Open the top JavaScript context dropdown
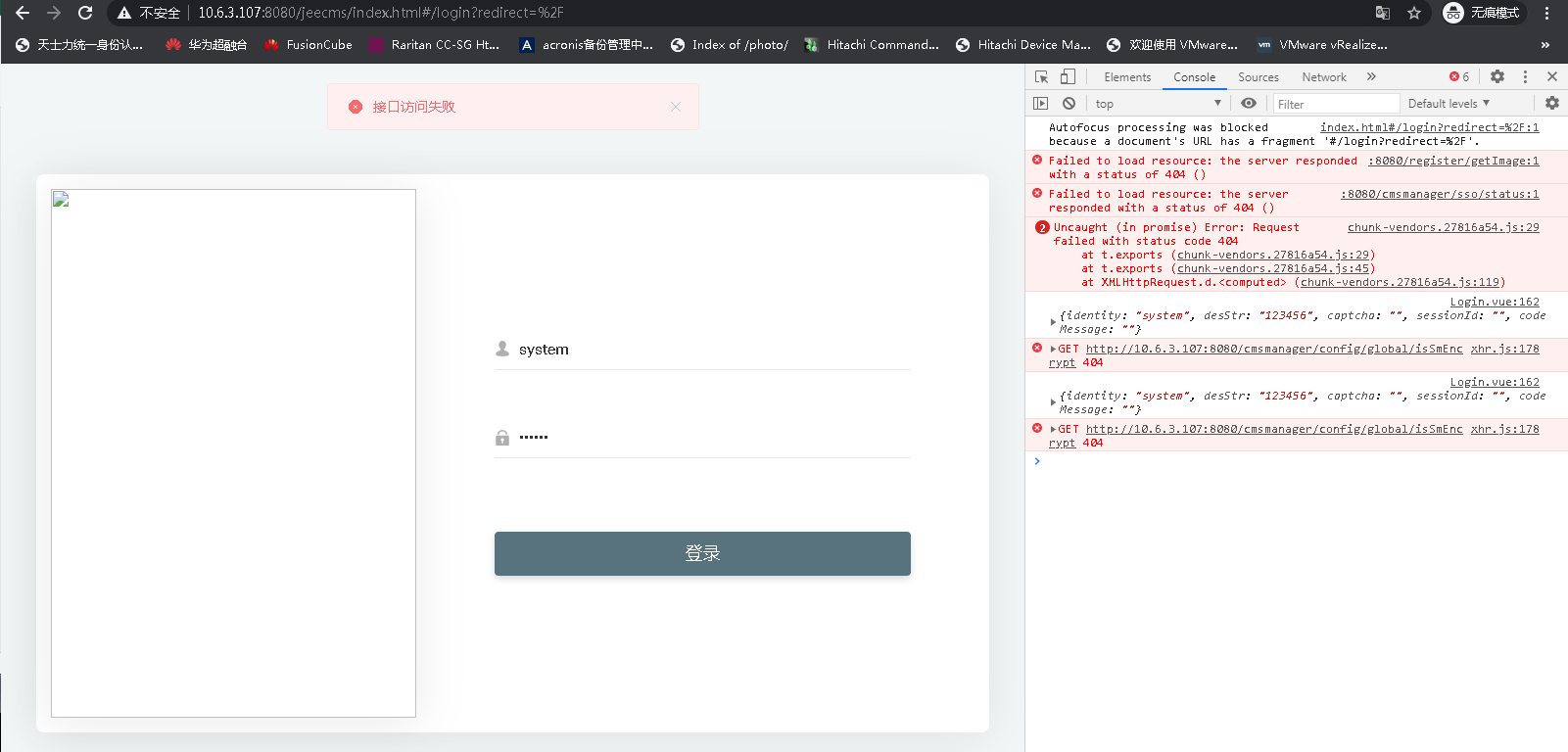 tap(1158, 104)
